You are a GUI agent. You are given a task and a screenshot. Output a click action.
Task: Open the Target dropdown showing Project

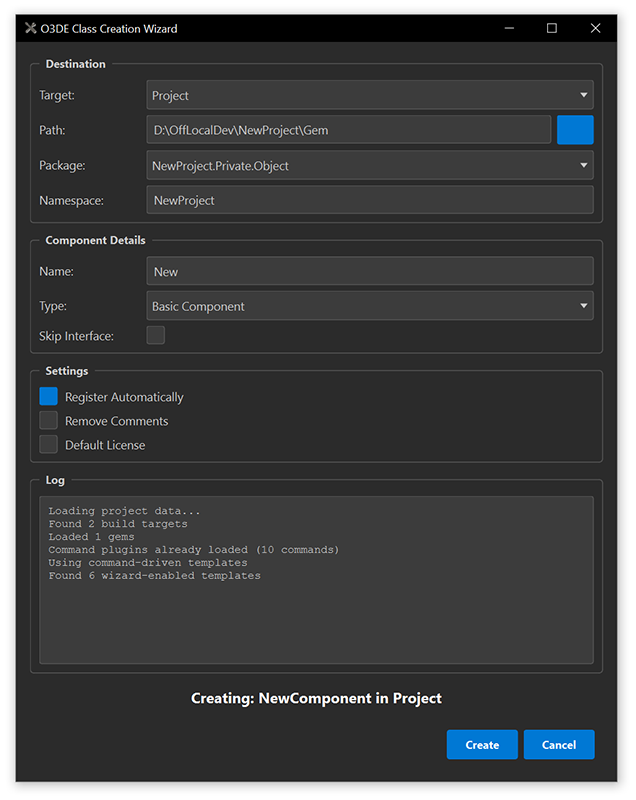(x=370, y=95)
